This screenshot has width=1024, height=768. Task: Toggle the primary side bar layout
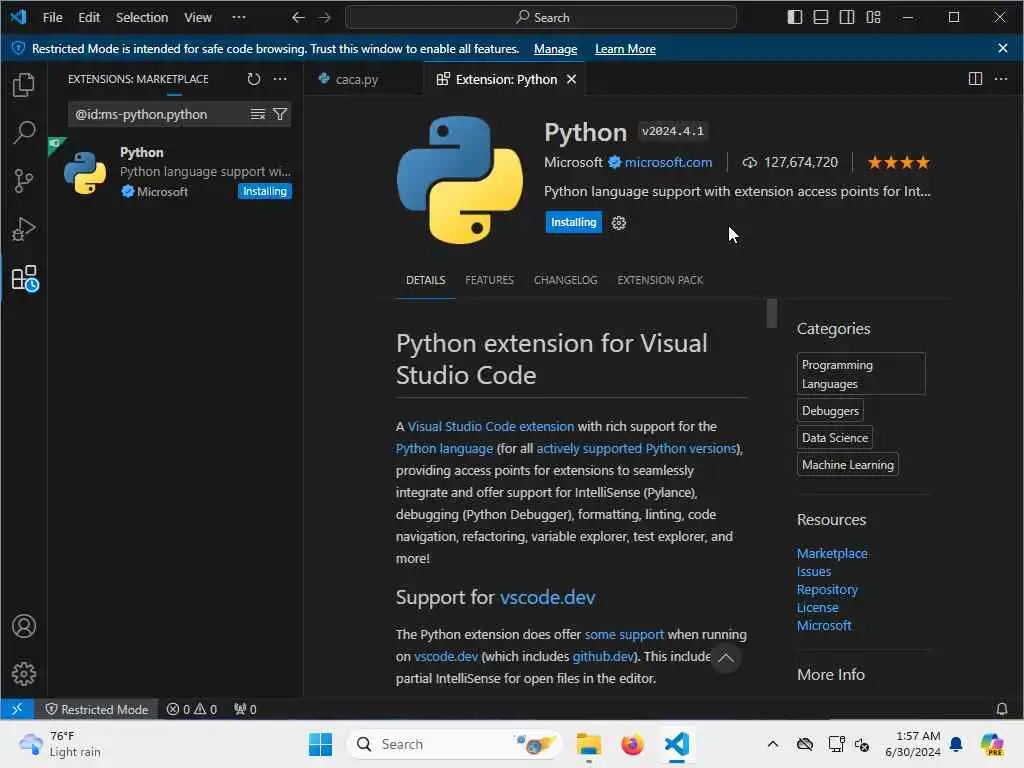(795, 17)
